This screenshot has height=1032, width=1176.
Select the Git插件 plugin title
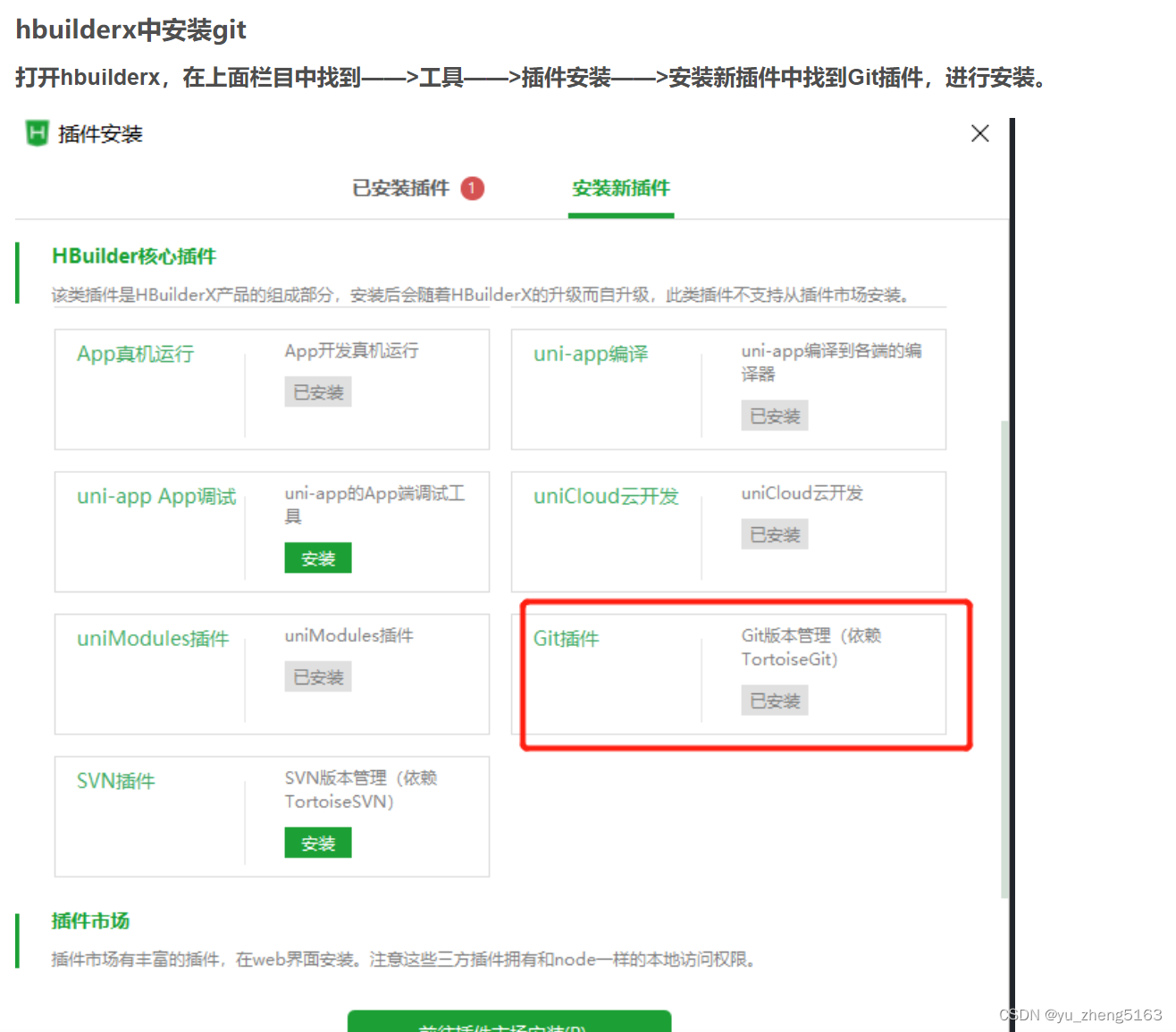pos(567,638)
